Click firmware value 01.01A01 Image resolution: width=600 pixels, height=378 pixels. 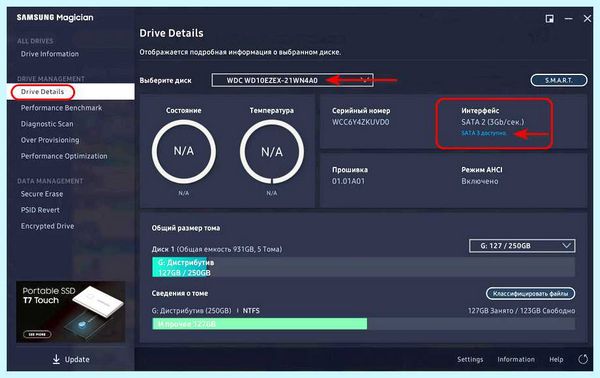(348, 181)
